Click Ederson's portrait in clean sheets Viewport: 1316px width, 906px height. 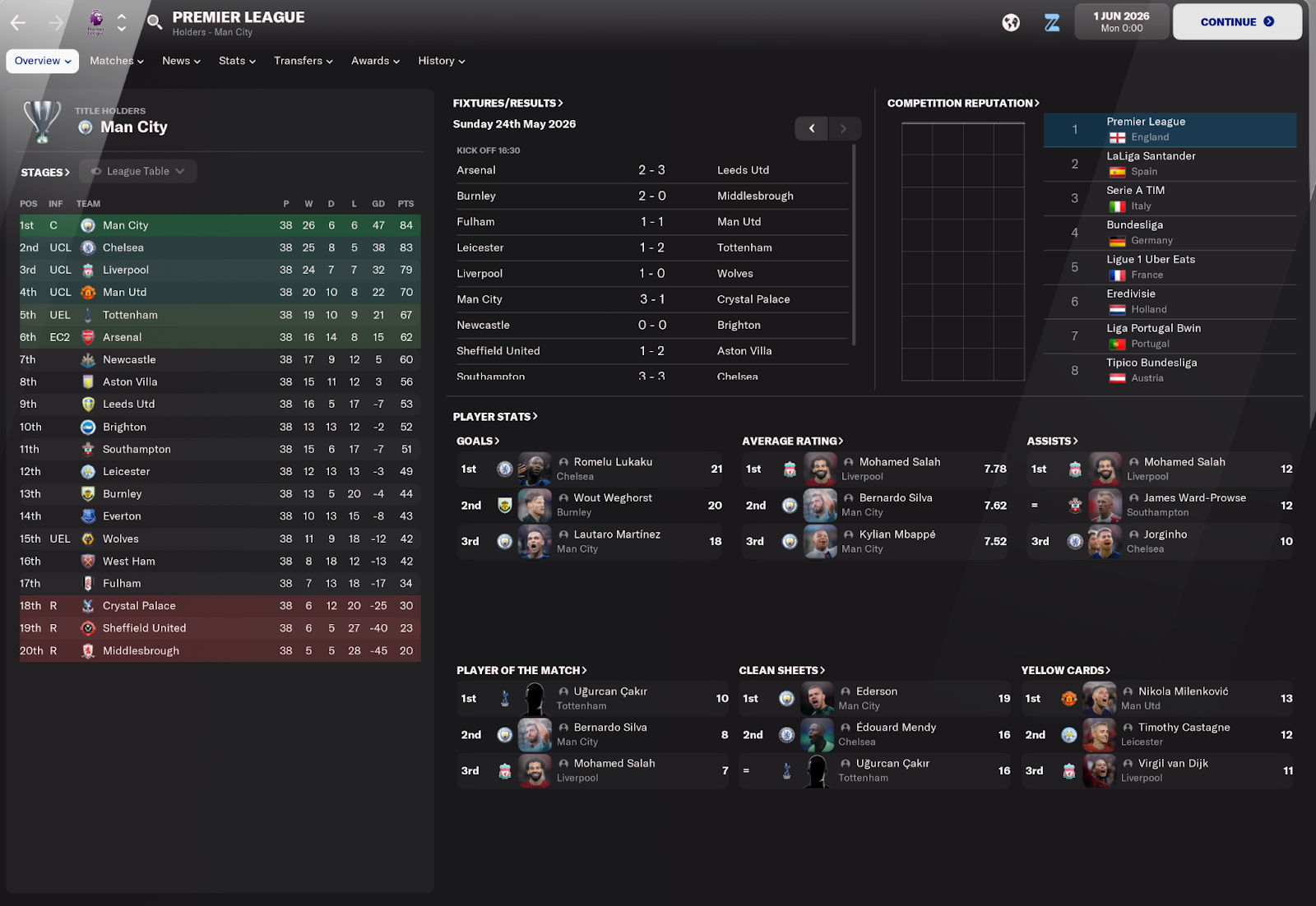817,698
